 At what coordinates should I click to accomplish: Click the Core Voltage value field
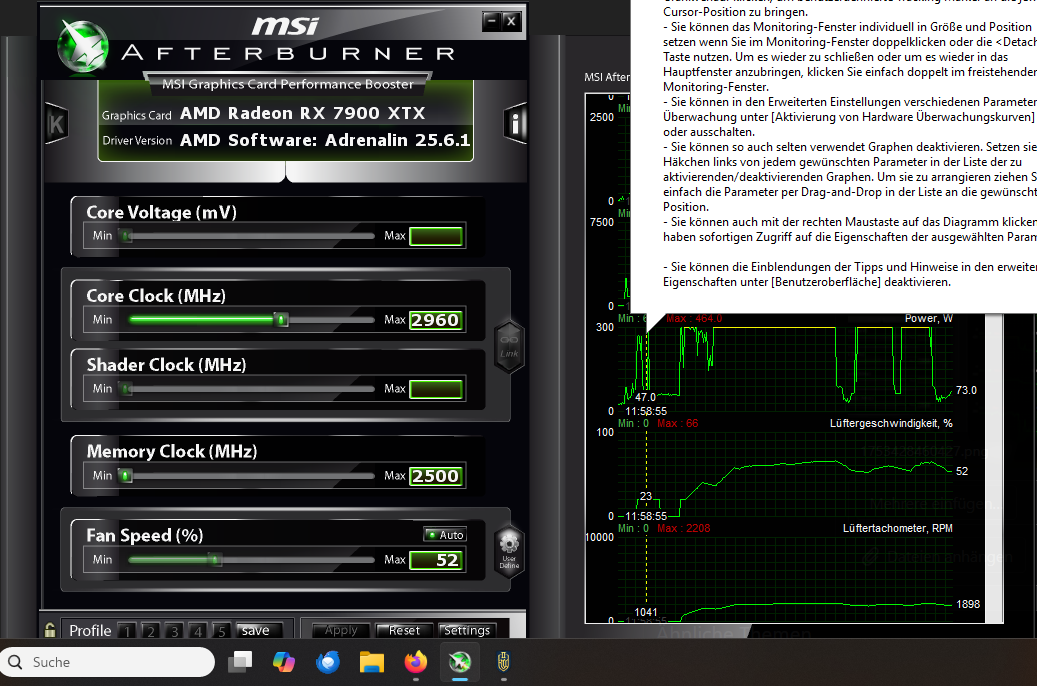pos(436,236)
